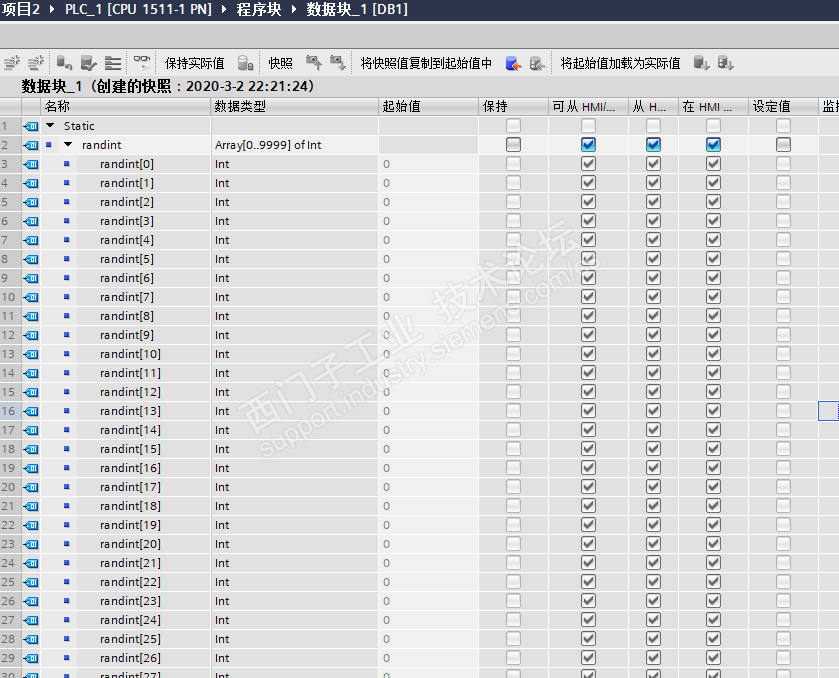Click the expand all rows toolbar icon
Image resolution: width=839 pixels, height=678 pixels.
click(x=113, y=63)
